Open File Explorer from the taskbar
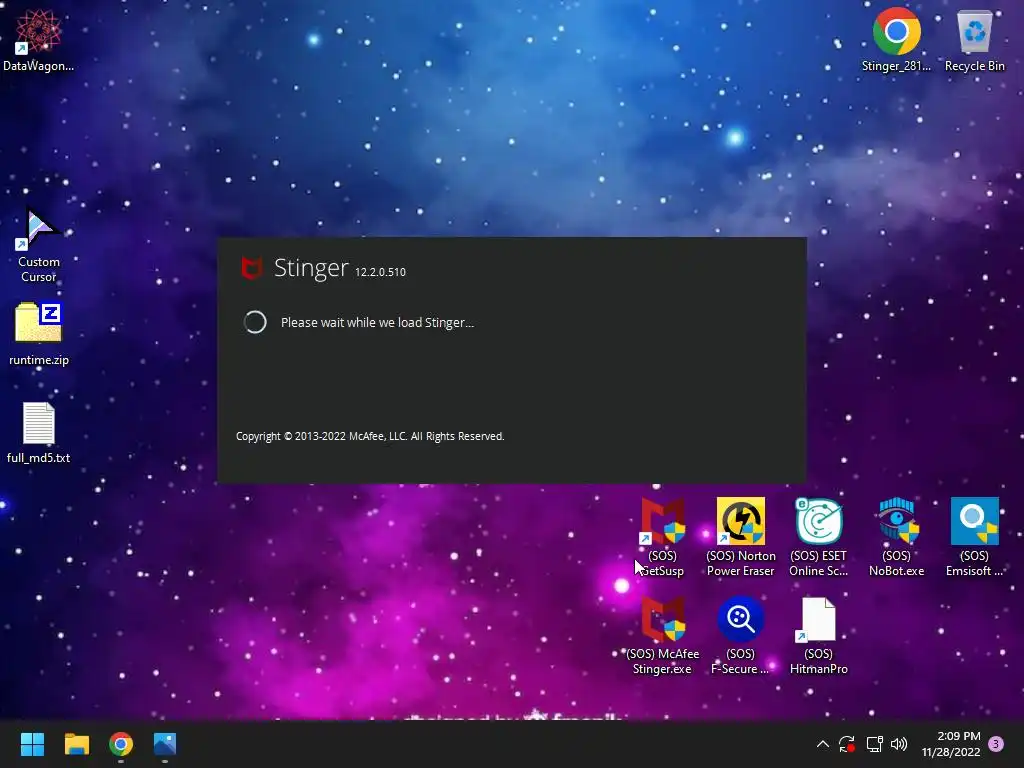 76,744
